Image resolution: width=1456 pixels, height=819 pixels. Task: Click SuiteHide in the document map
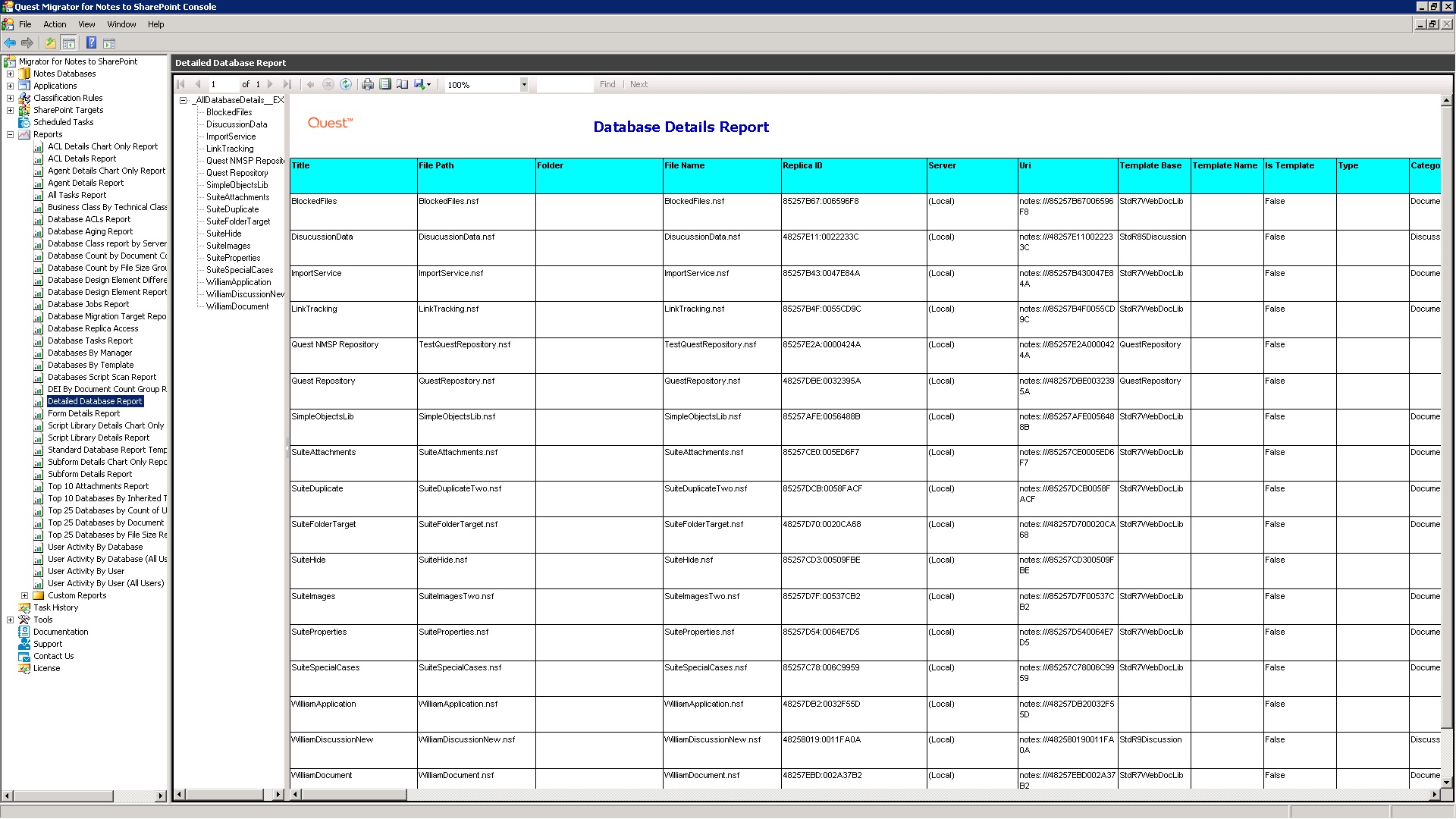click(x=224, y=234)
